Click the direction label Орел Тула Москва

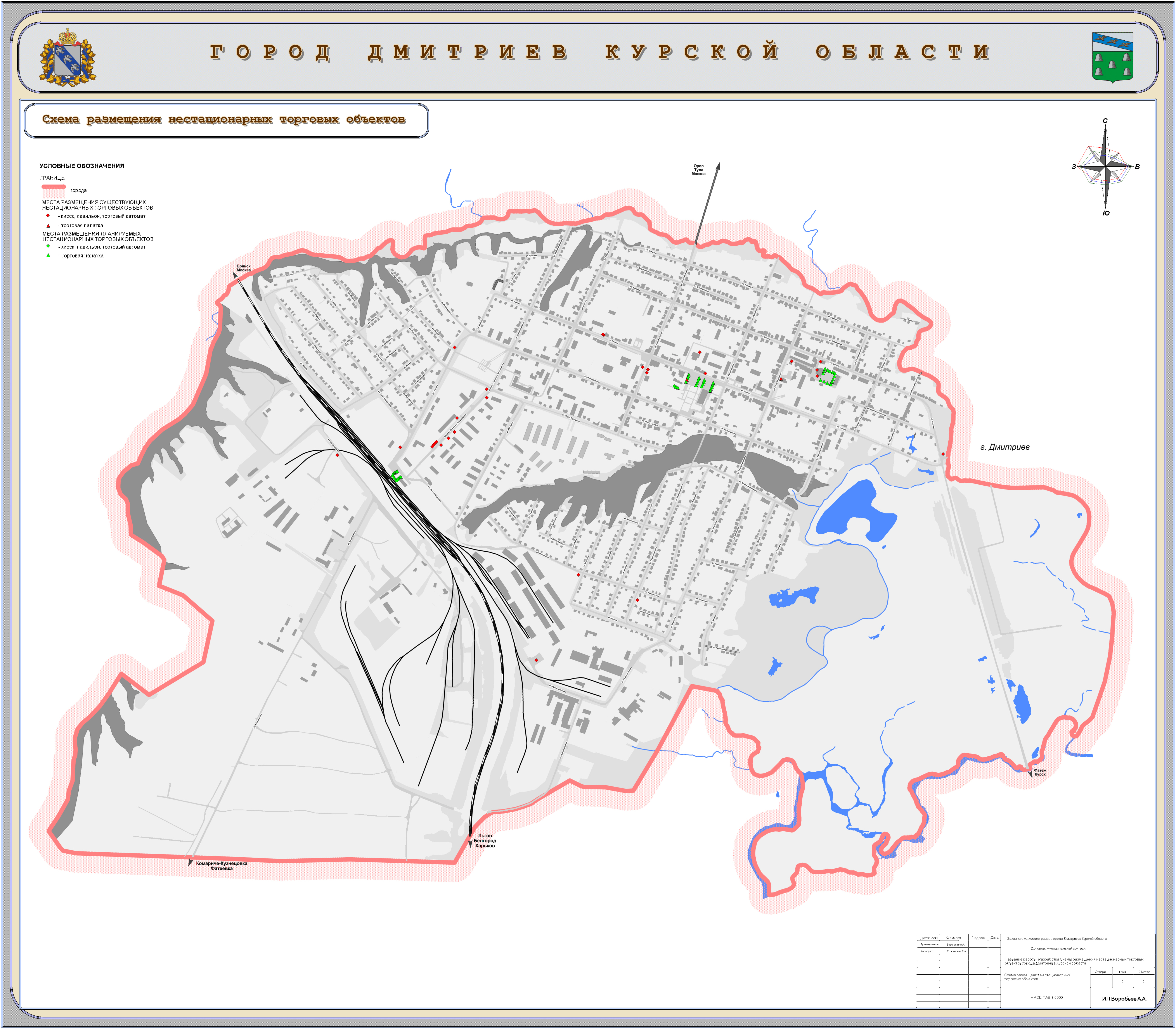[x=699, y=170]
